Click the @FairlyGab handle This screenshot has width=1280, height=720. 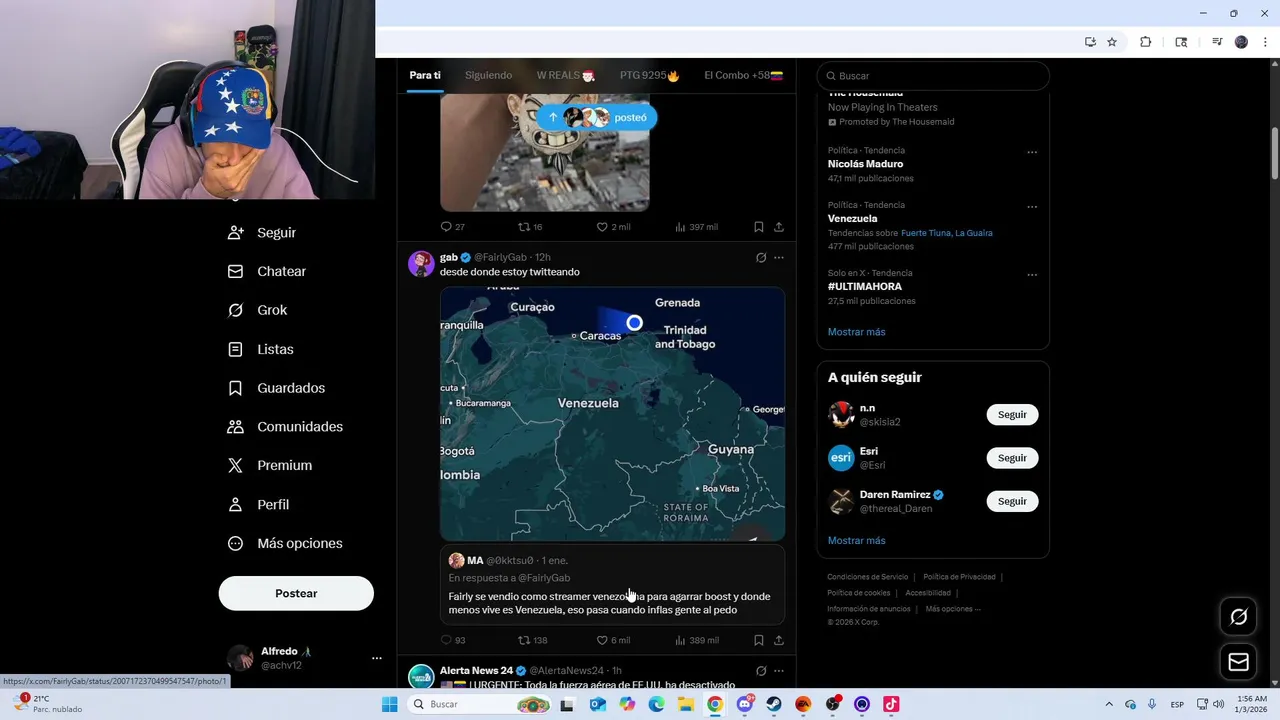pos(500,257)
